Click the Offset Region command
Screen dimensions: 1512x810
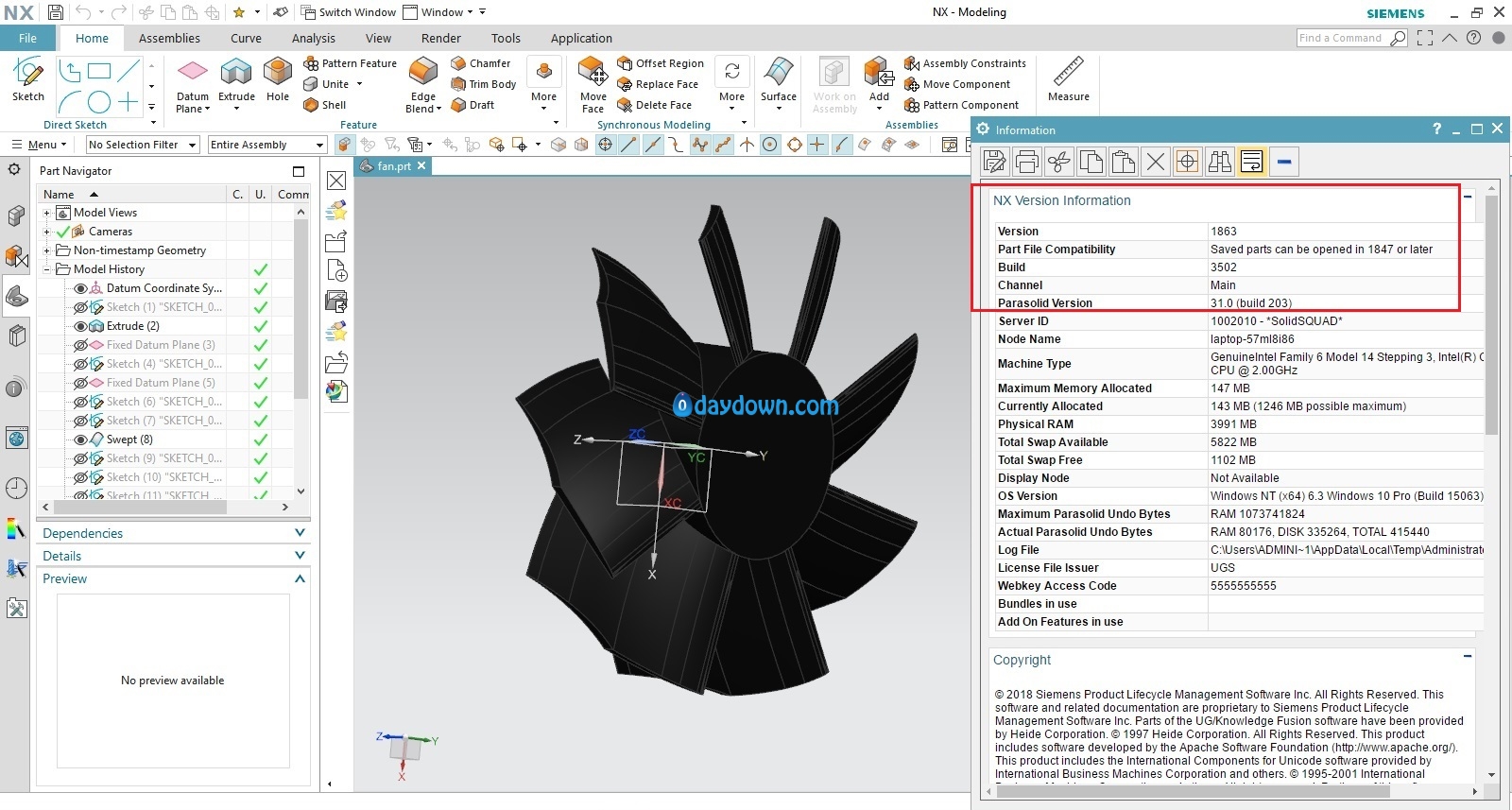point(661,63)
